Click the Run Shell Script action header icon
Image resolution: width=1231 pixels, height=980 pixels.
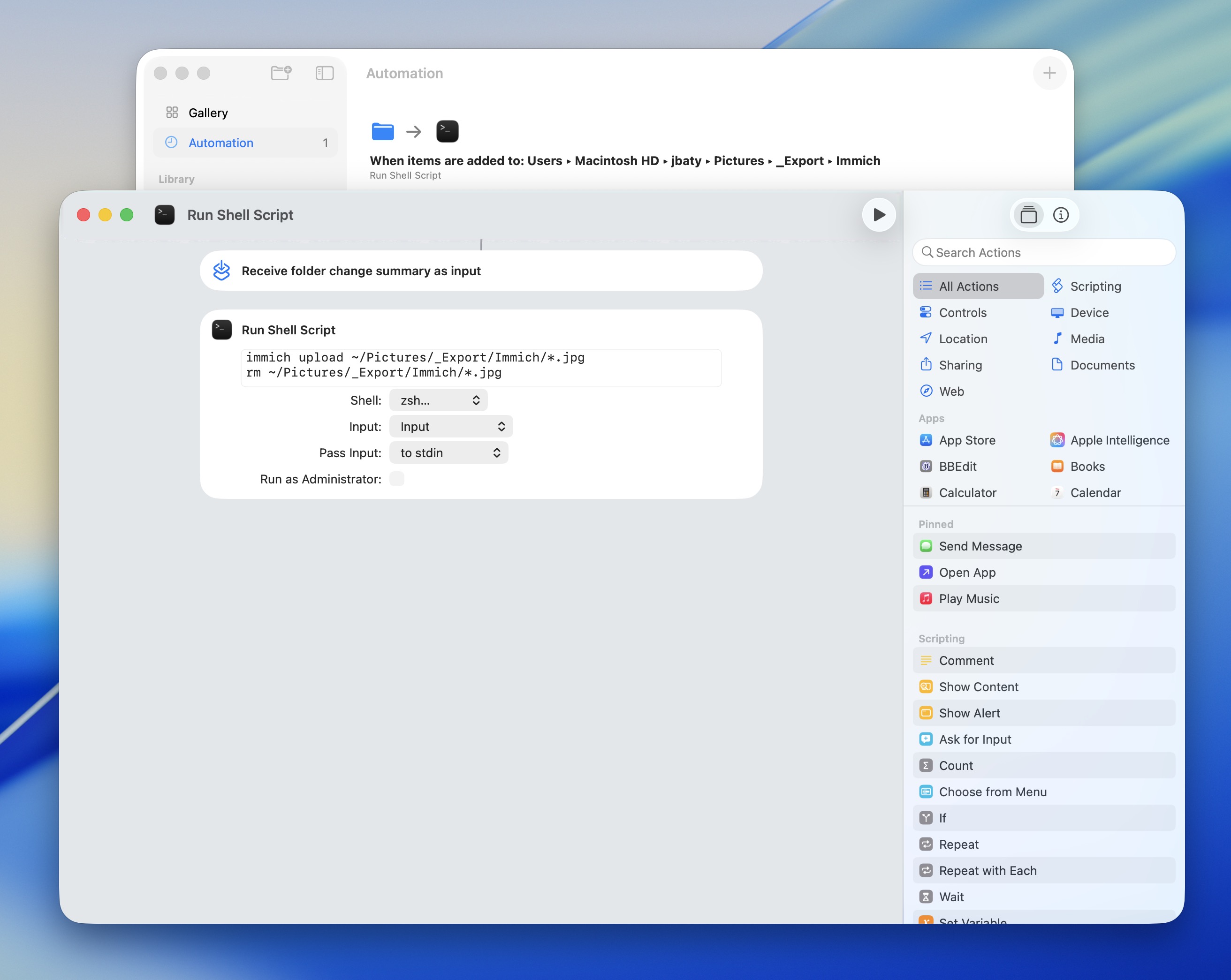(221, 329)
